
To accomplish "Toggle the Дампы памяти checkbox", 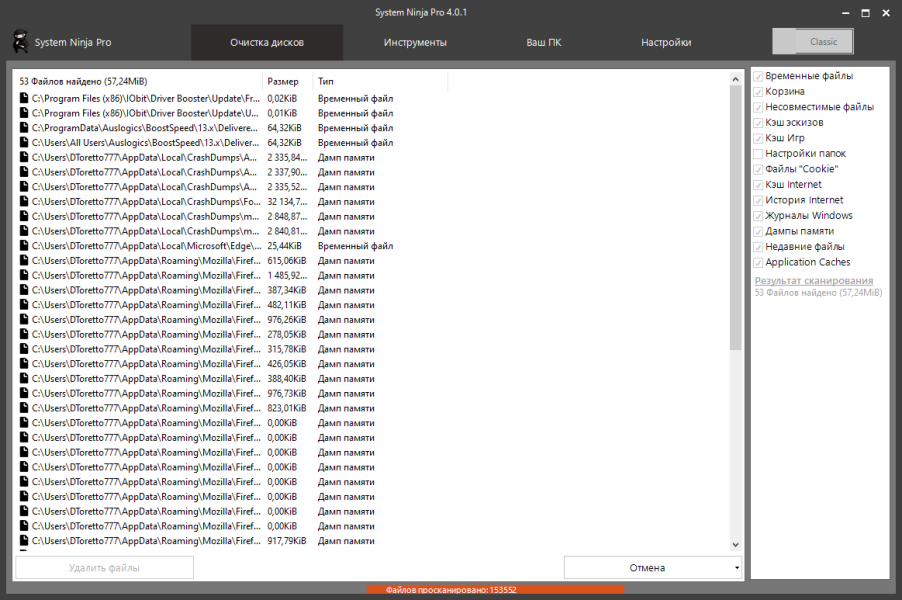I will 758,231.
